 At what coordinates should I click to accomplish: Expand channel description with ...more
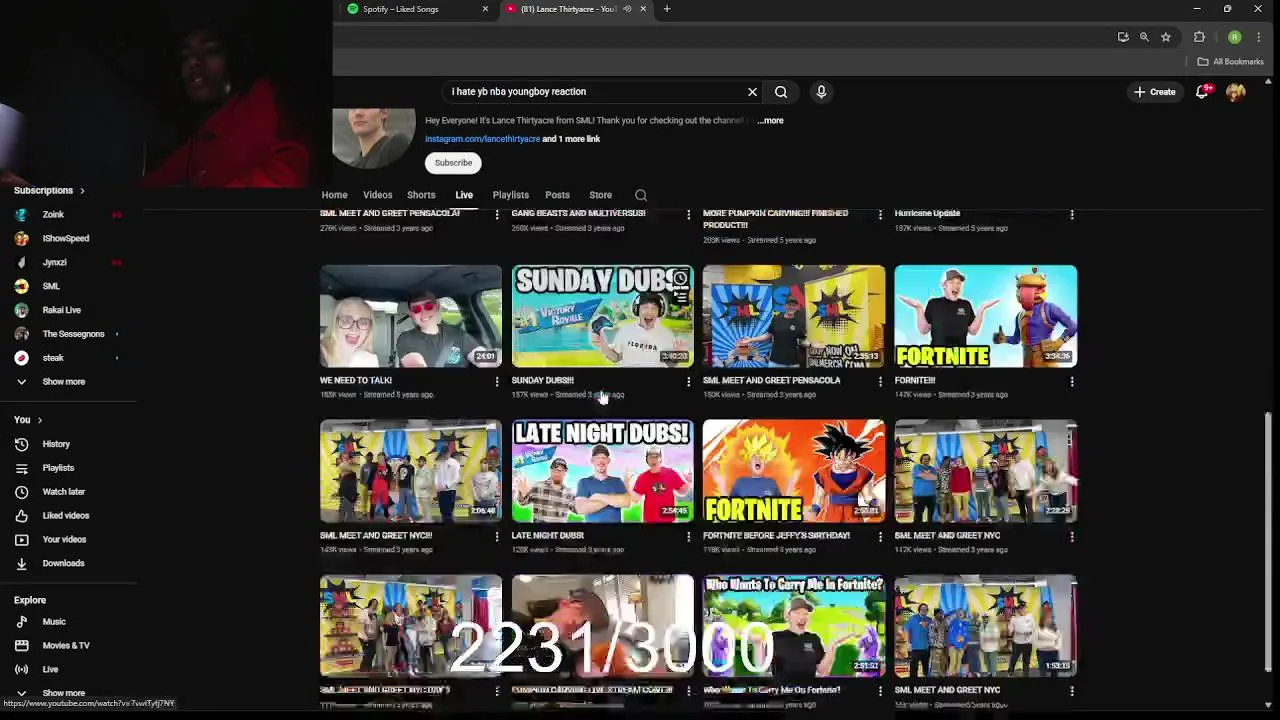point(771,120)
